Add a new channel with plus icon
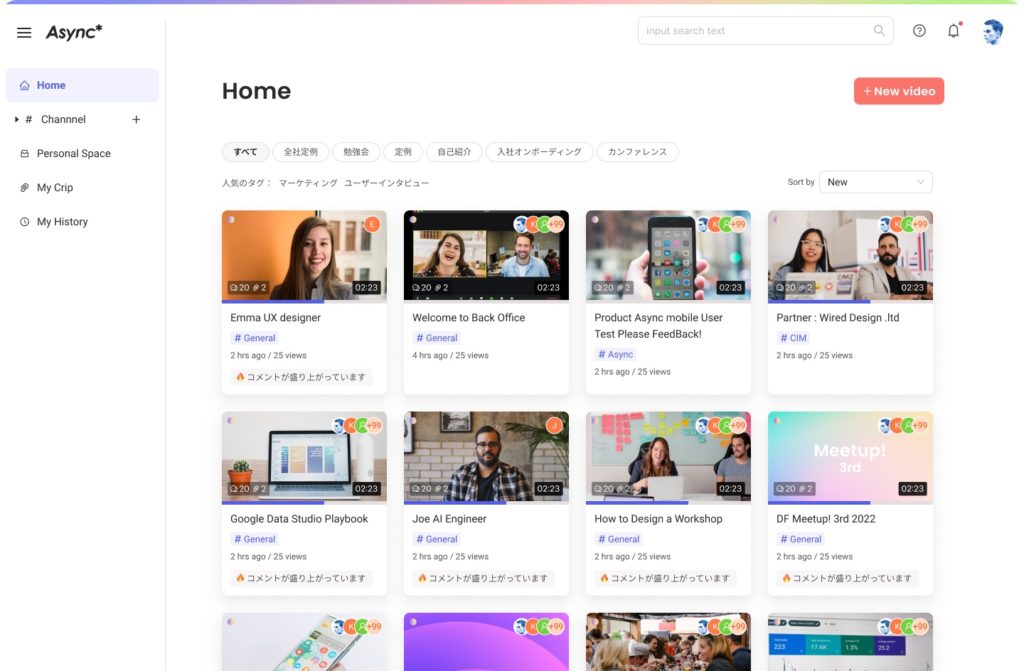 136,120
